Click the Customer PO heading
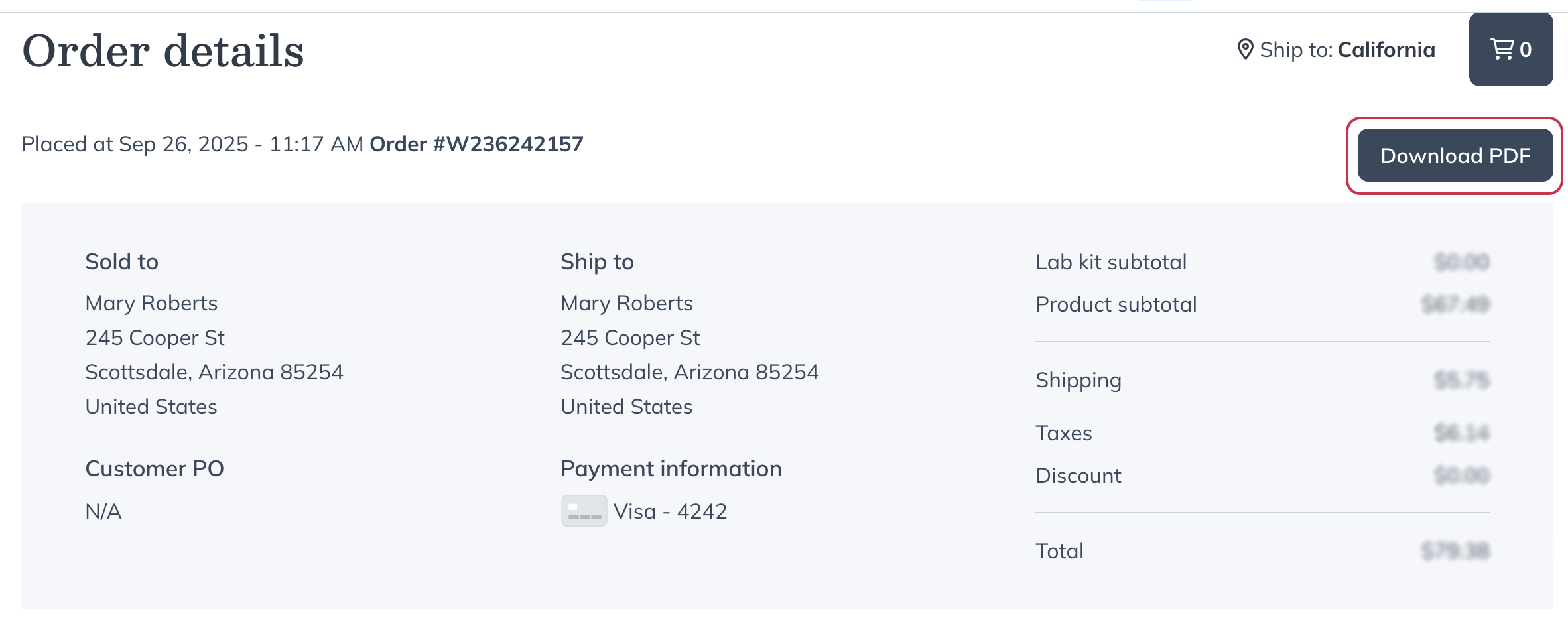Screen dimensions: 1568x634 coord(155,469)
